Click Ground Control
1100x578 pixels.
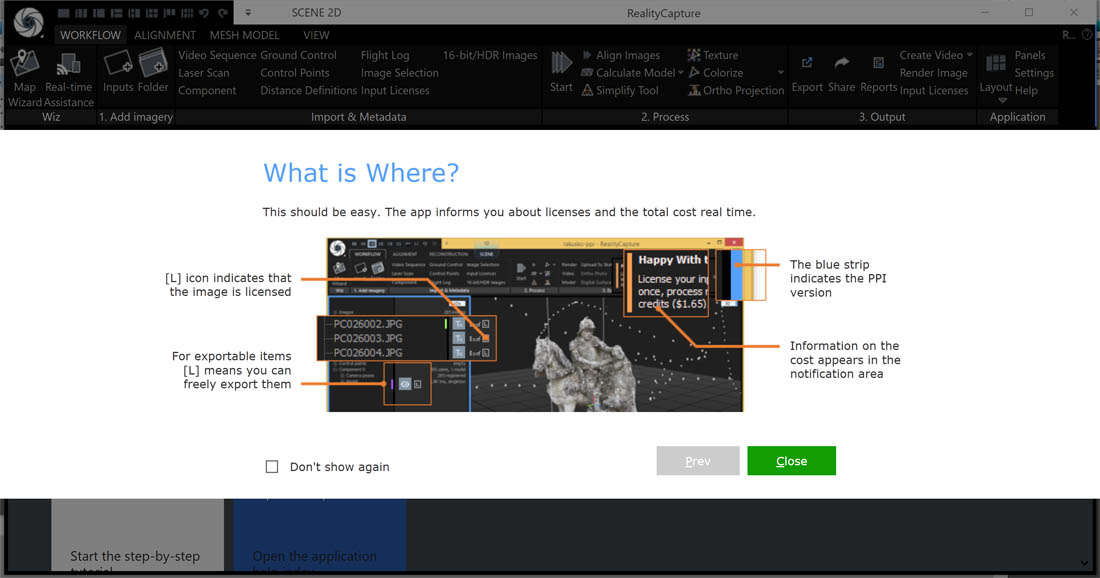[x=298, y=55]
